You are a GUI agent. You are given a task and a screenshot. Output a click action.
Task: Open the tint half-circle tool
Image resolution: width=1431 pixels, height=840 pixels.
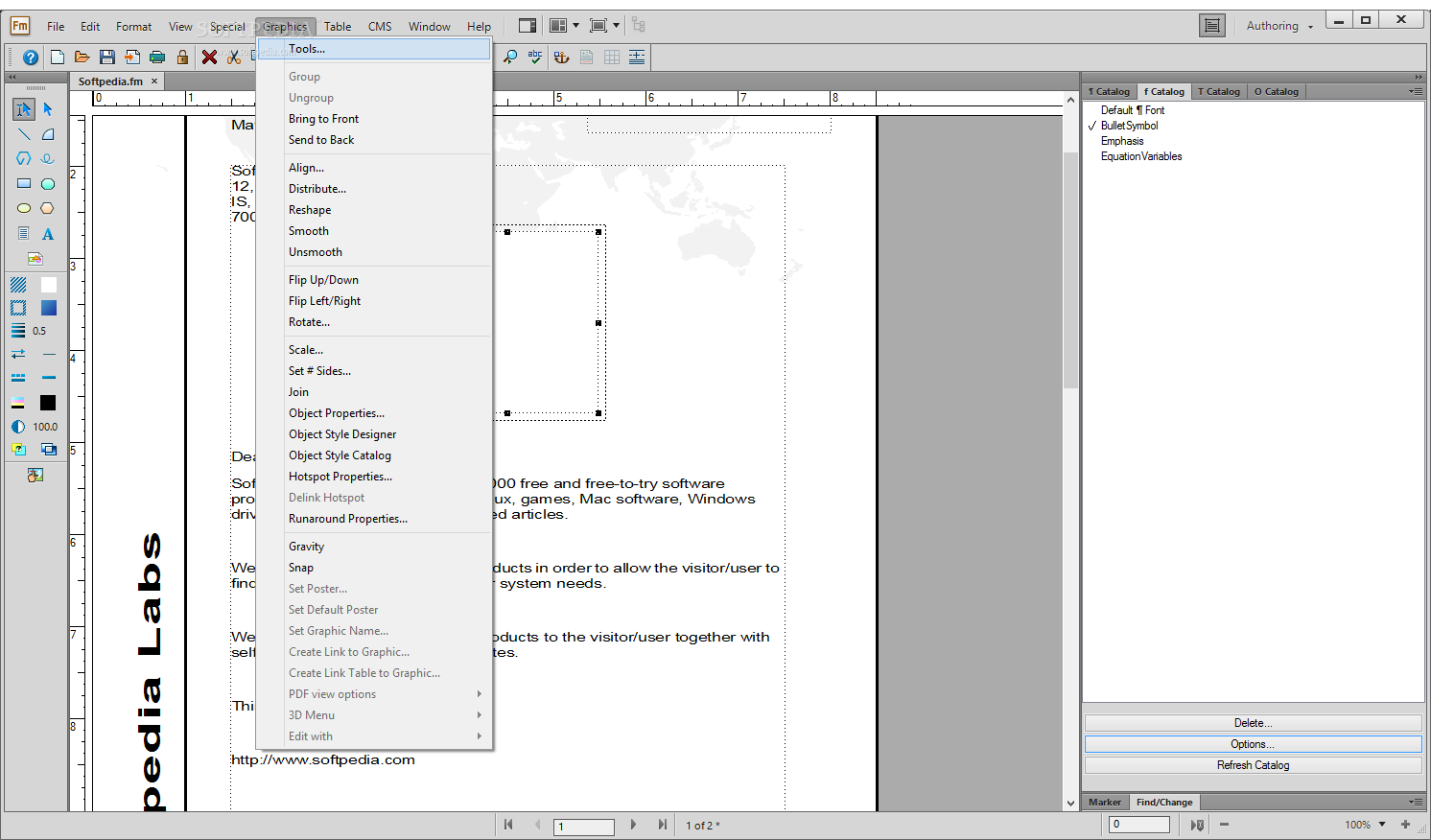[18, 427]
